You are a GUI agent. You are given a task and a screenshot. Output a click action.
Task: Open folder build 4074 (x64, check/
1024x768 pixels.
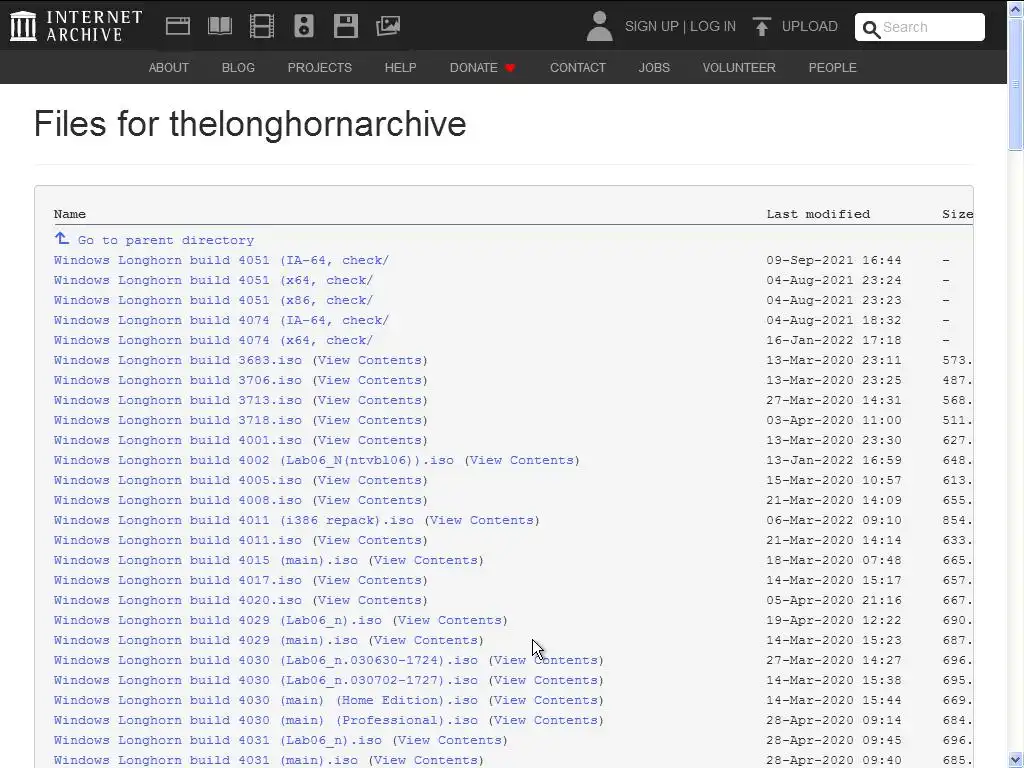click(214, 340)
